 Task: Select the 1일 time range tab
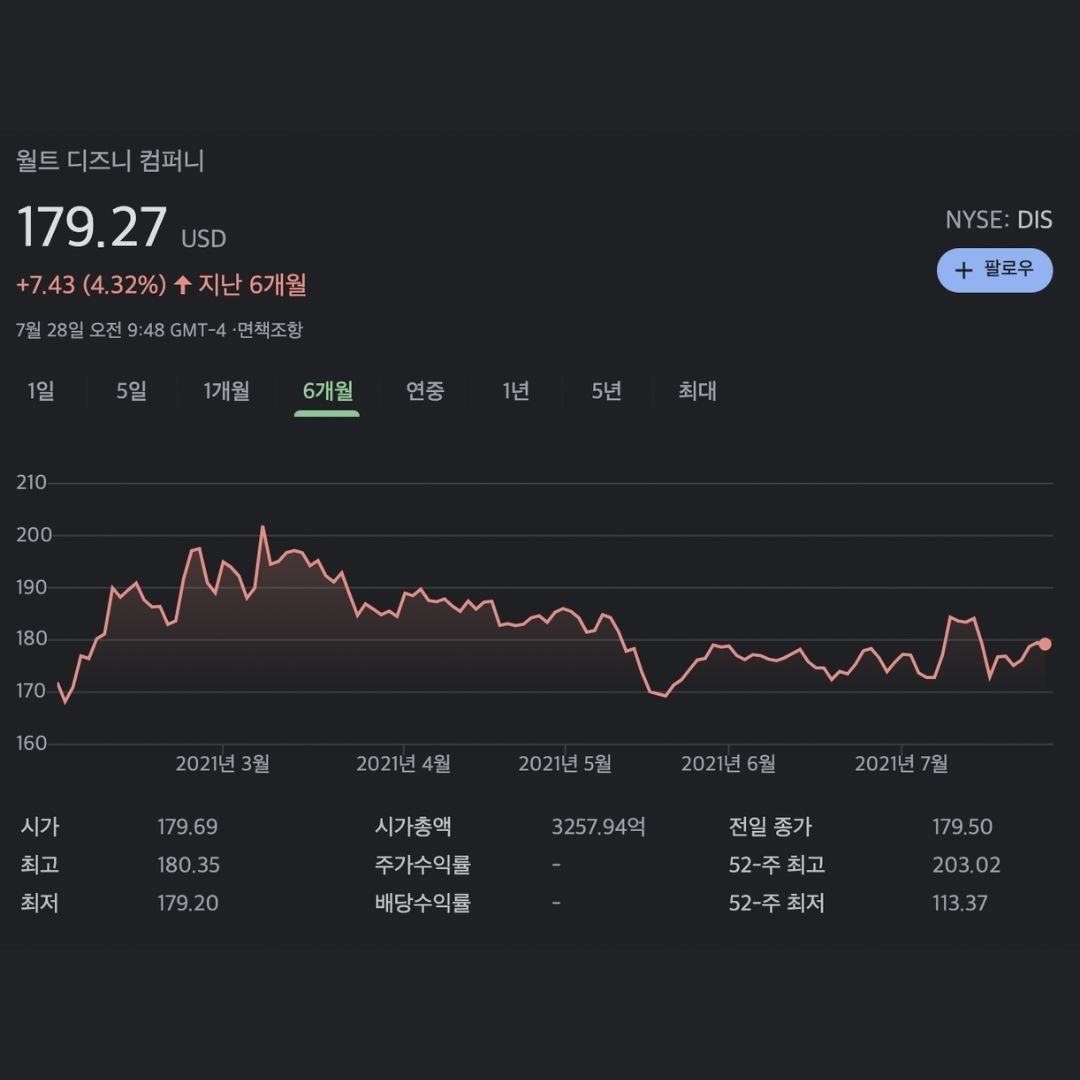click(41, 391)
